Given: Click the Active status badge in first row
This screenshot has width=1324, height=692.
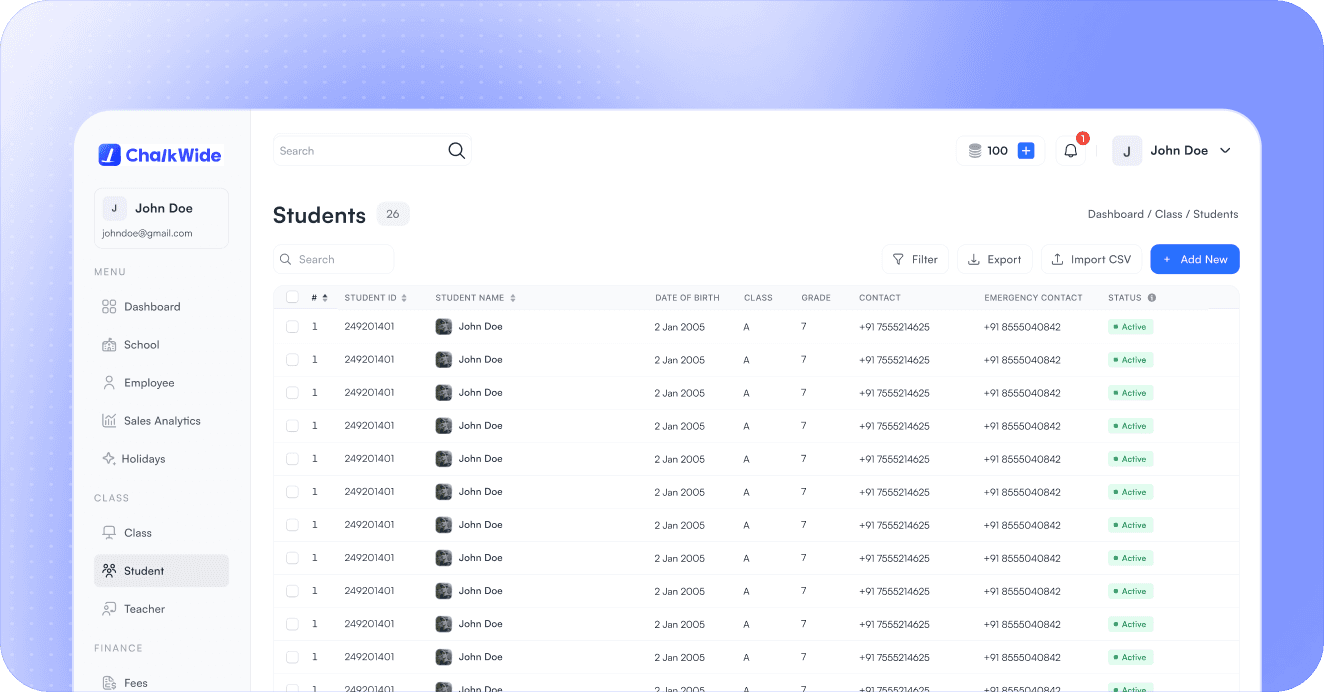Looking at the screenshot, I should (1130, 327).
